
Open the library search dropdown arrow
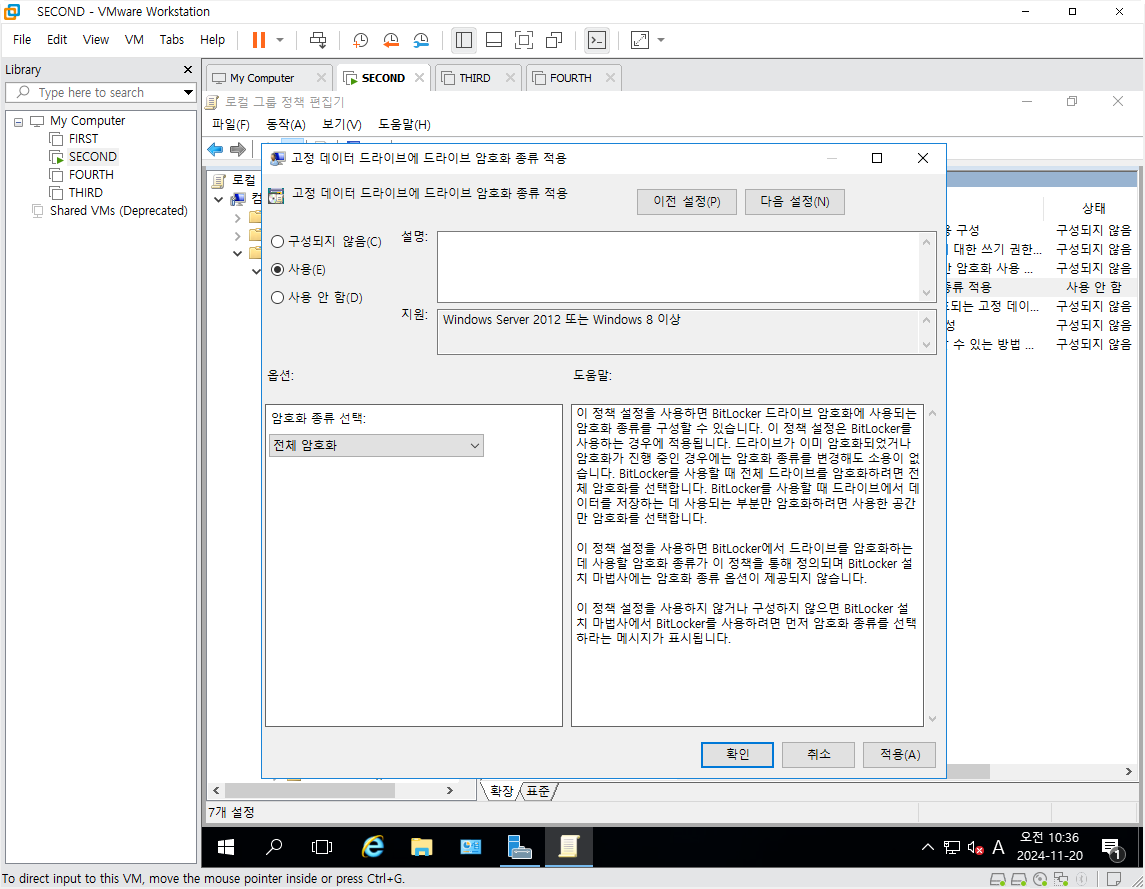click(x=188, y=93)
